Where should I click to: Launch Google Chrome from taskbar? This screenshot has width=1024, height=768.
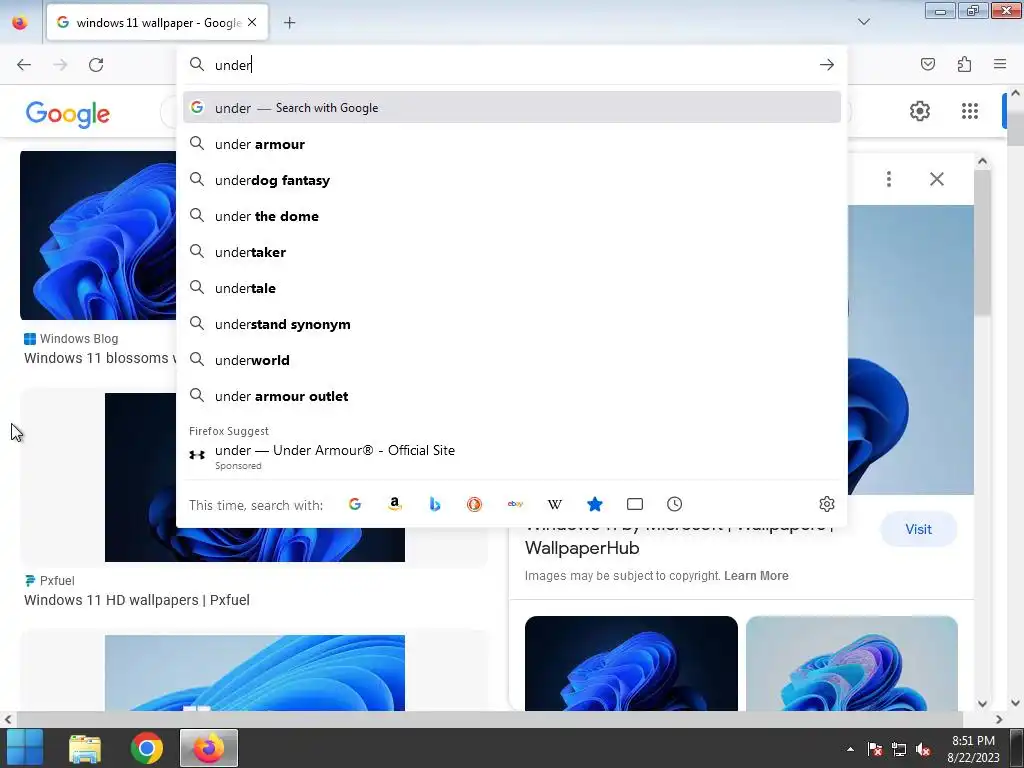pos(147,748)
